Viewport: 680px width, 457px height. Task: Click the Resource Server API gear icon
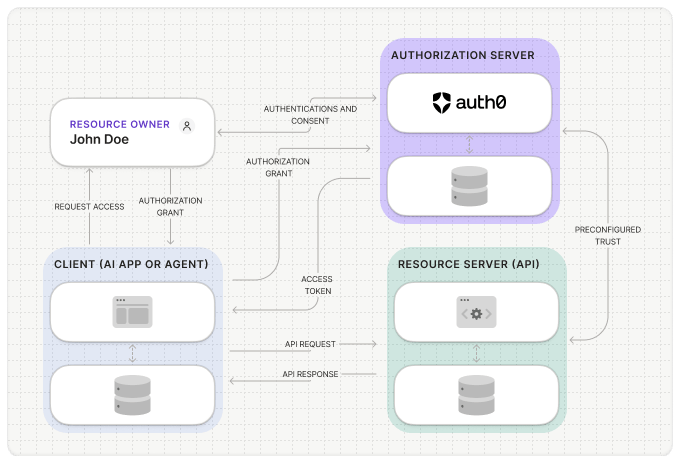(x=476, y=312)
